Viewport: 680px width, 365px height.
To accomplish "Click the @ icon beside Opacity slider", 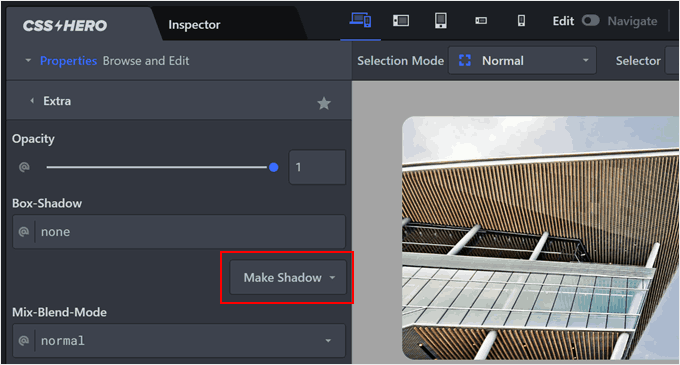I will [x=24, y=167].
